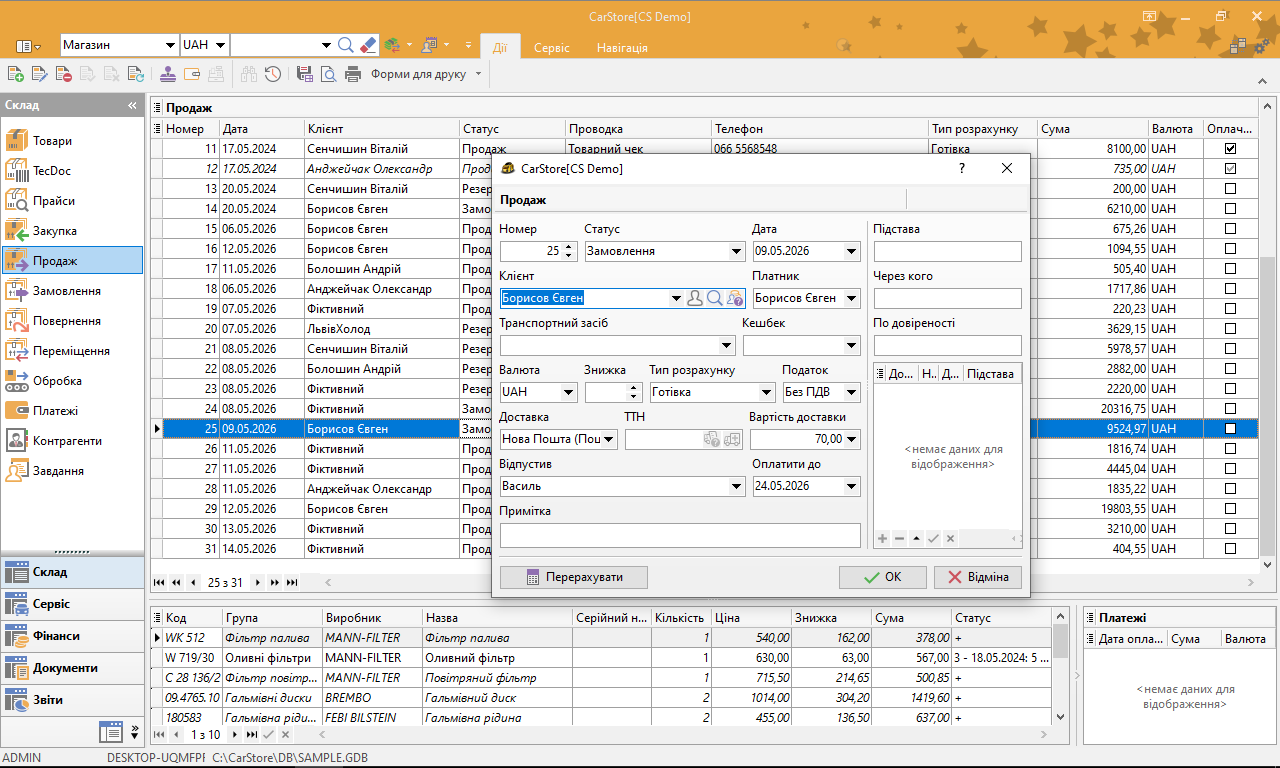The width and height of the screenshot is (1280, 768).
Task: Toggle the paid checkbox for sale 26
Action: (1230, 448)
